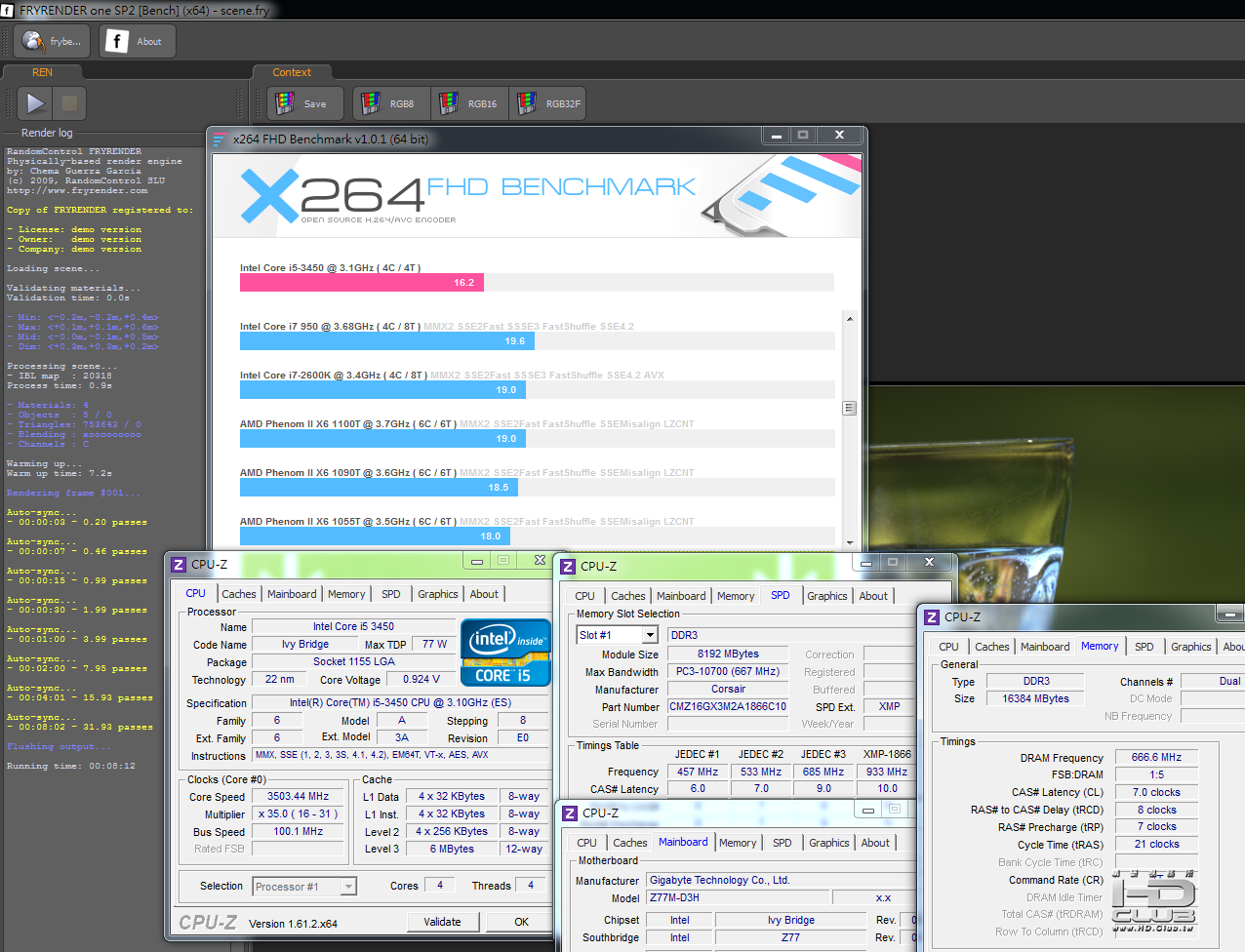The width and height of the screenshot is (1245, 952).
Task: Open the Slot #1 memory slot dropdown
Action: pyautogui.click(x=650, y=635)
